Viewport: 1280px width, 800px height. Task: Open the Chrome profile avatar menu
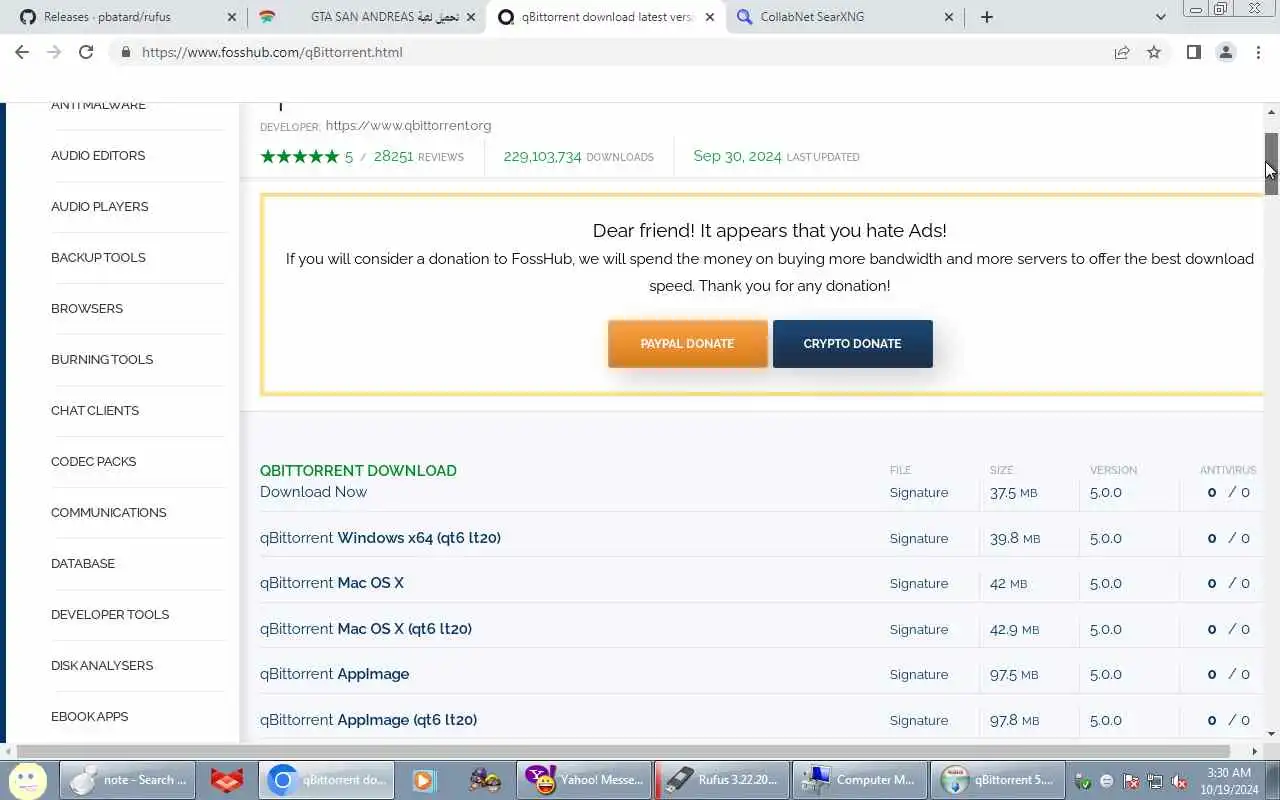pyautogui.click(x=1226, y=52)
